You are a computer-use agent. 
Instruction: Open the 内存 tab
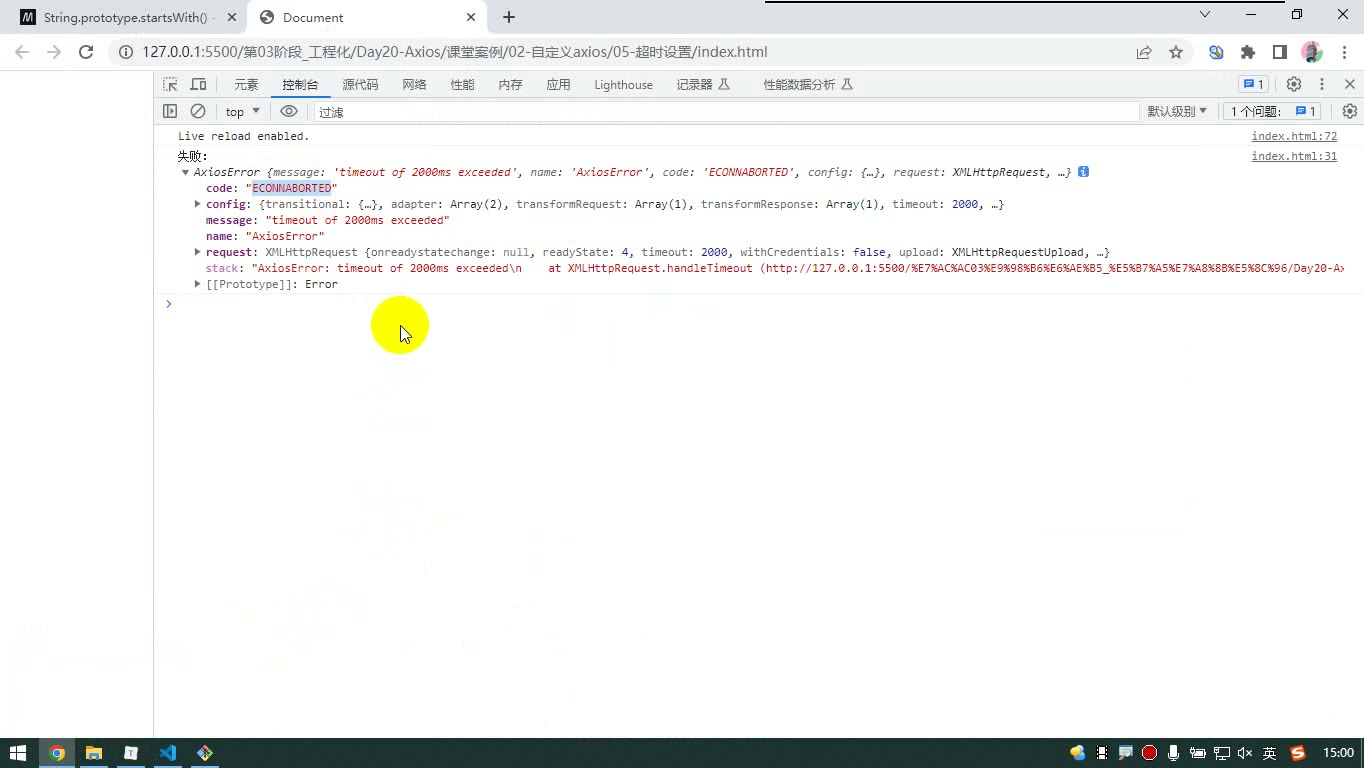tap(510, 85)
